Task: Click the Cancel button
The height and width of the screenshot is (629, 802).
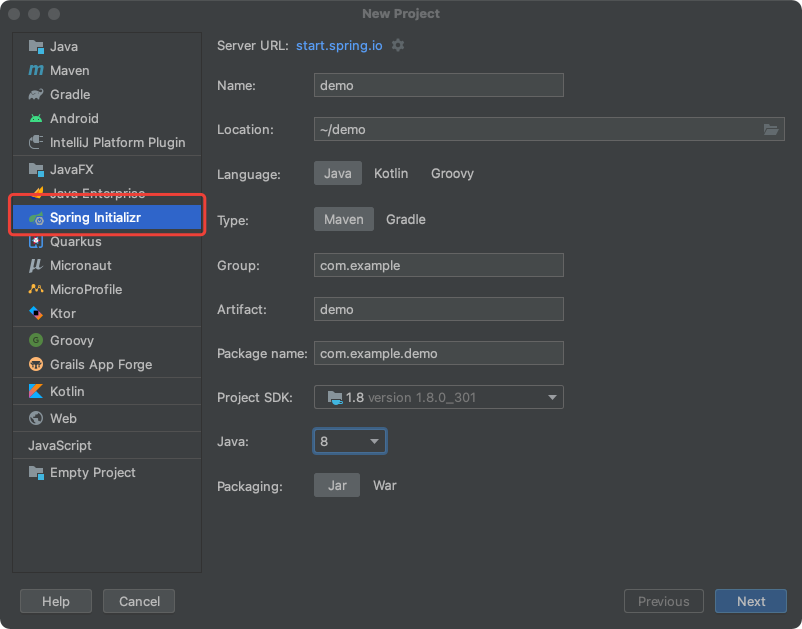Action: click(x=139, y=601)
